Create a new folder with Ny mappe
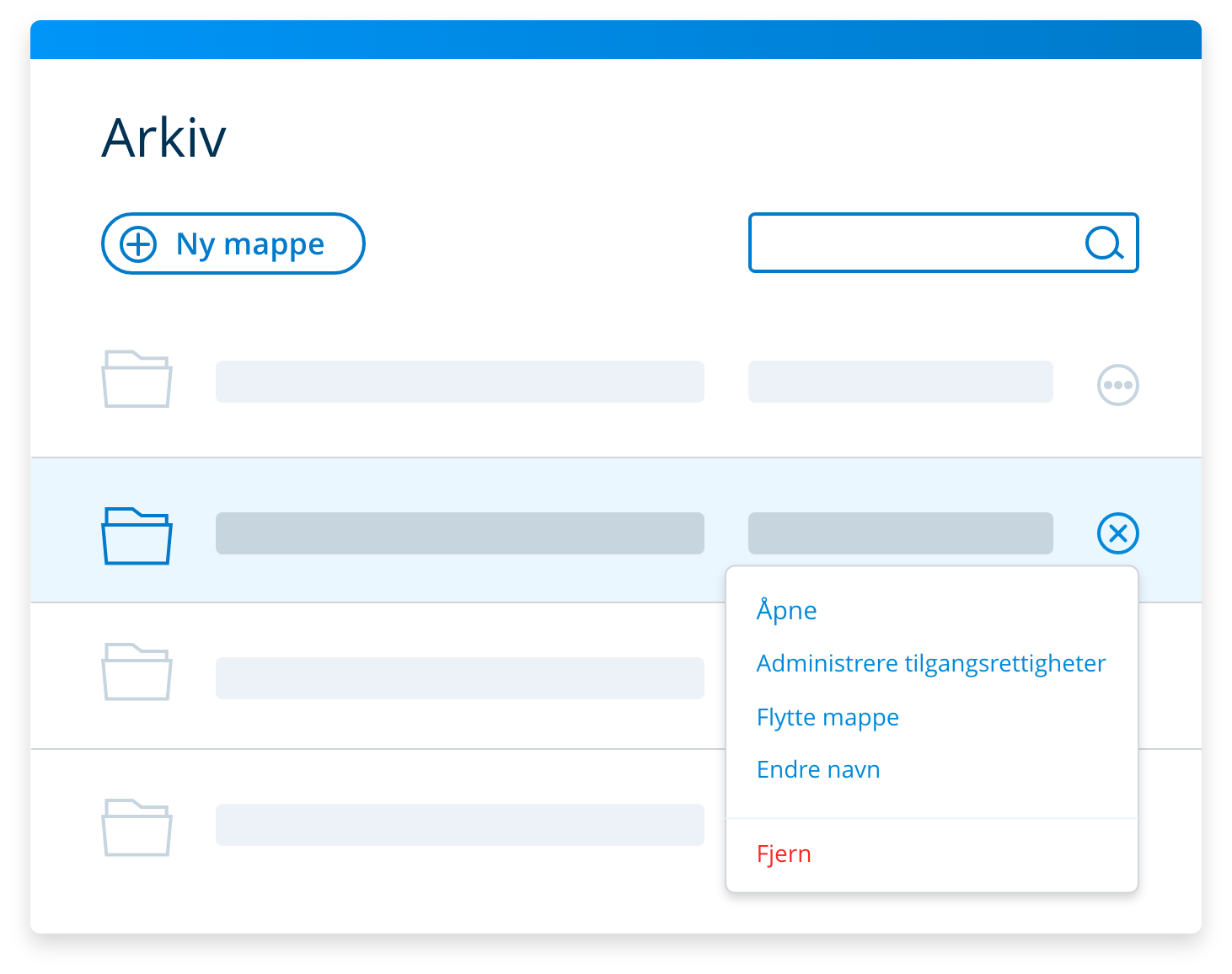 click(x=233, y=244)
